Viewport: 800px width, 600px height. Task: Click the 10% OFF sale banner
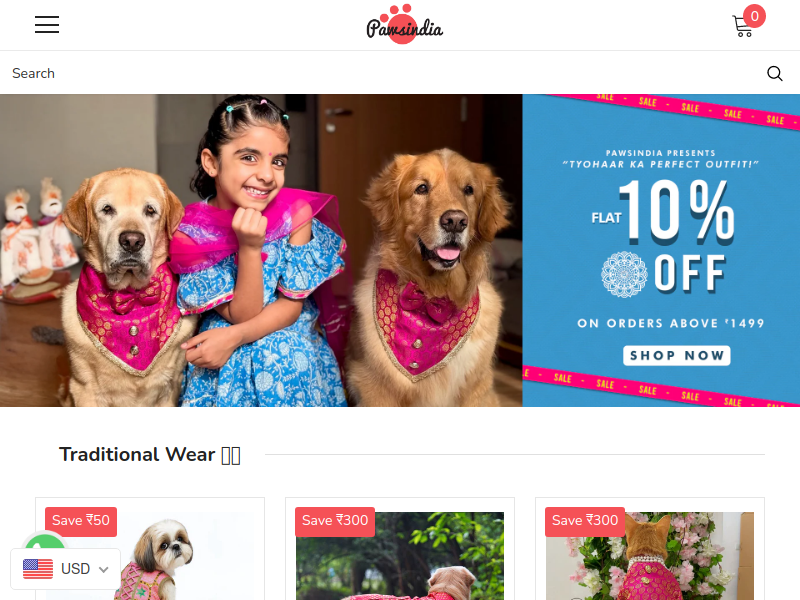coord(661,251)
